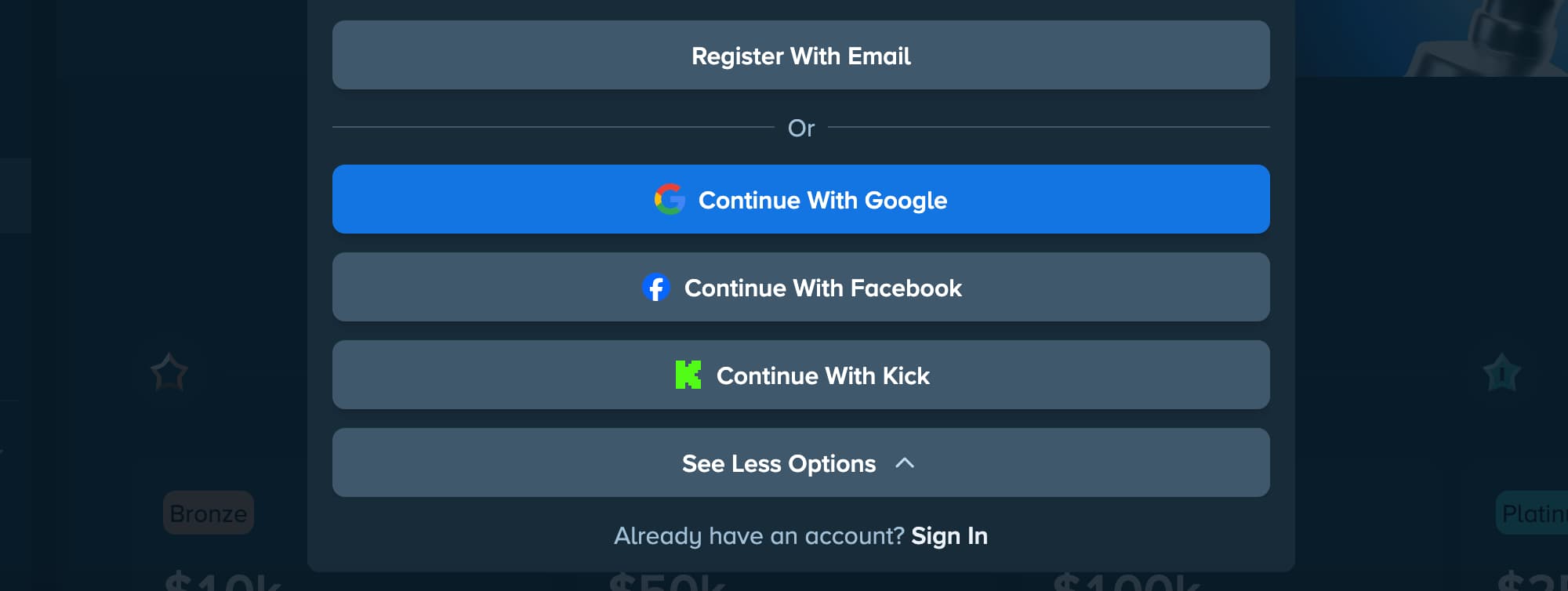The height and width of the screenshot is (591, 1568).
Task: Click the See Less Options label
Action: click(x=779, y=464)
